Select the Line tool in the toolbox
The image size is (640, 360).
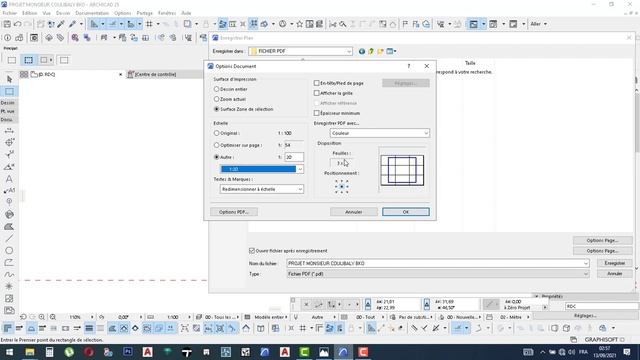[x=9, y=238]
